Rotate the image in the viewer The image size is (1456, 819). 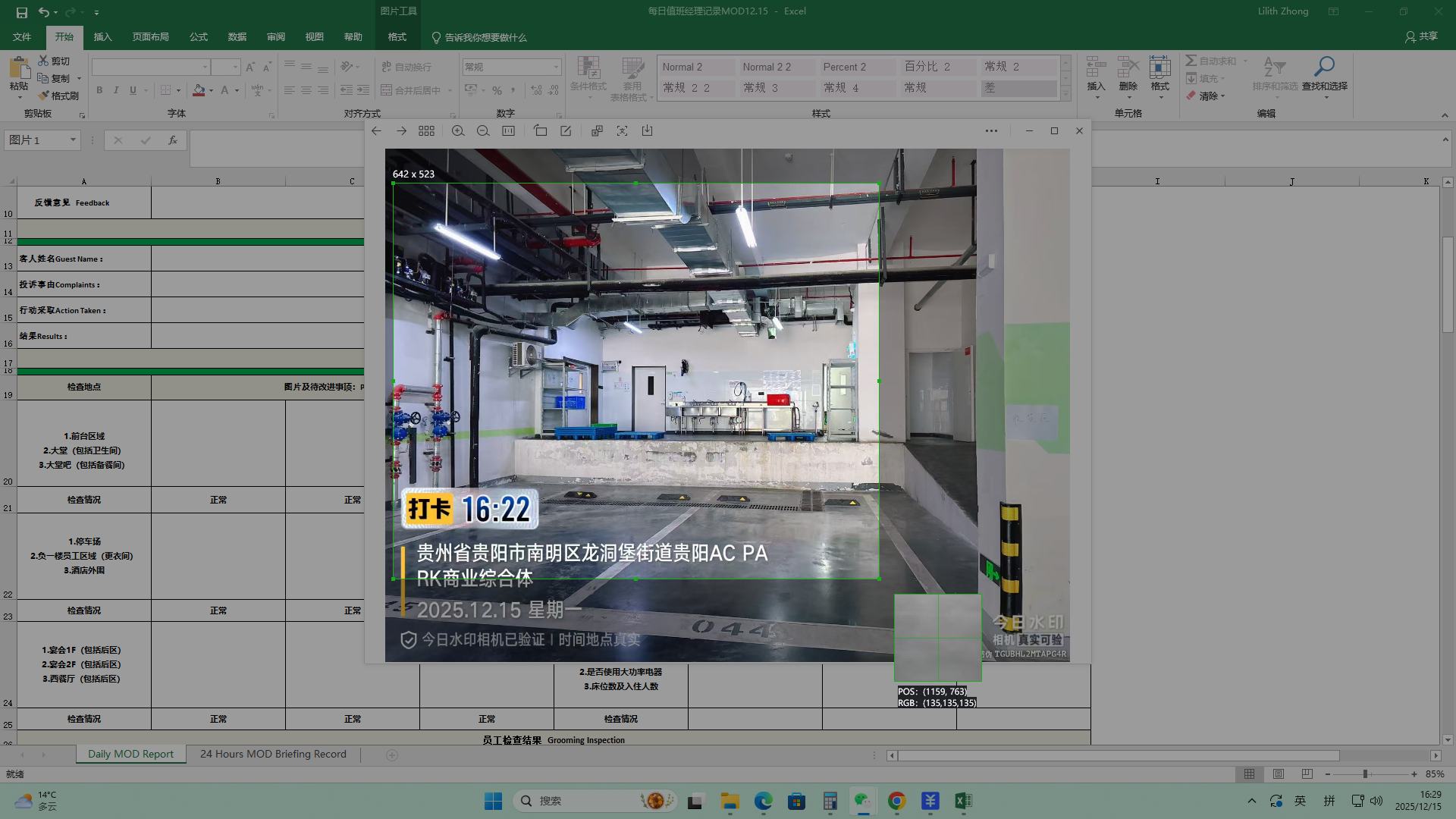pyautogui.click(x=540, y=131)
